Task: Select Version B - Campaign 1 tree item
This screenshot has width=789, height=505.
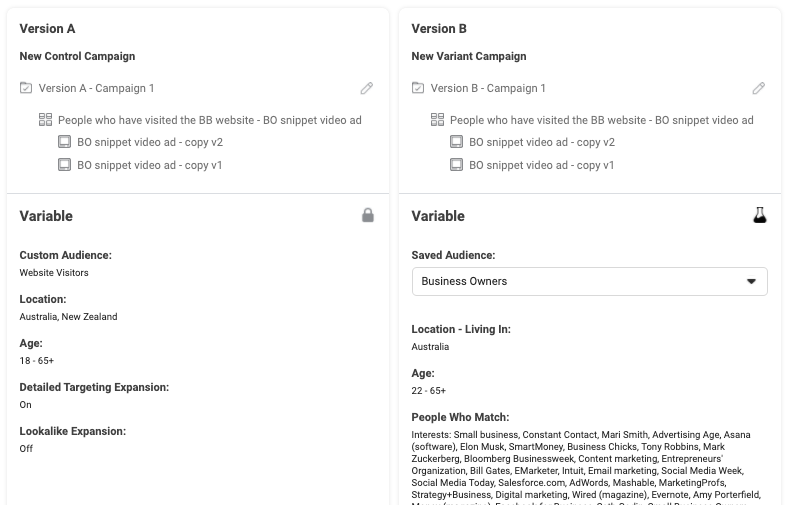Action: 488,88
